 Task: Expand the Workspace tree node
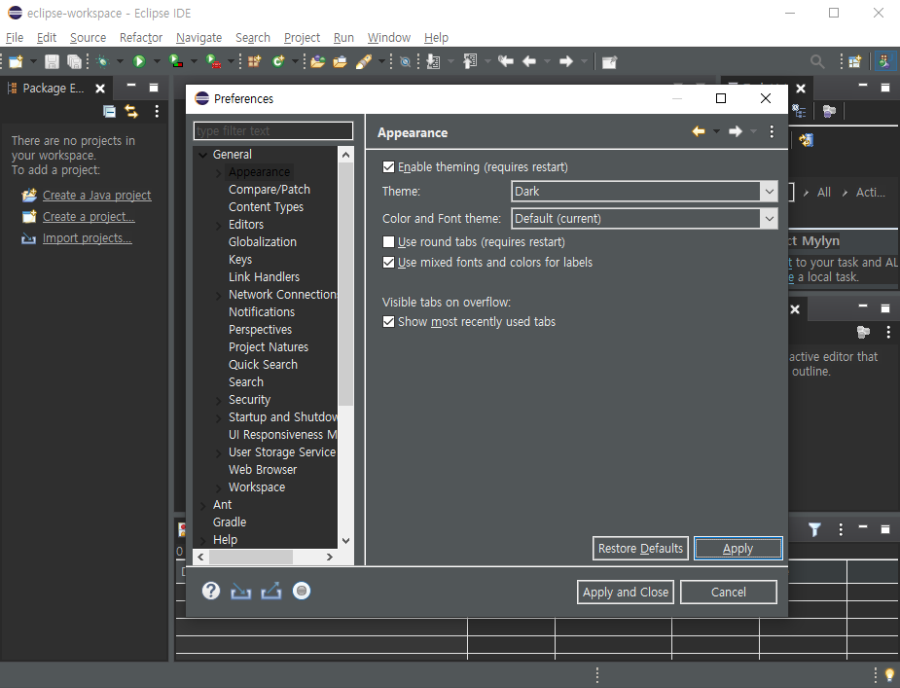pyautogui.click(x=218, y=488)
